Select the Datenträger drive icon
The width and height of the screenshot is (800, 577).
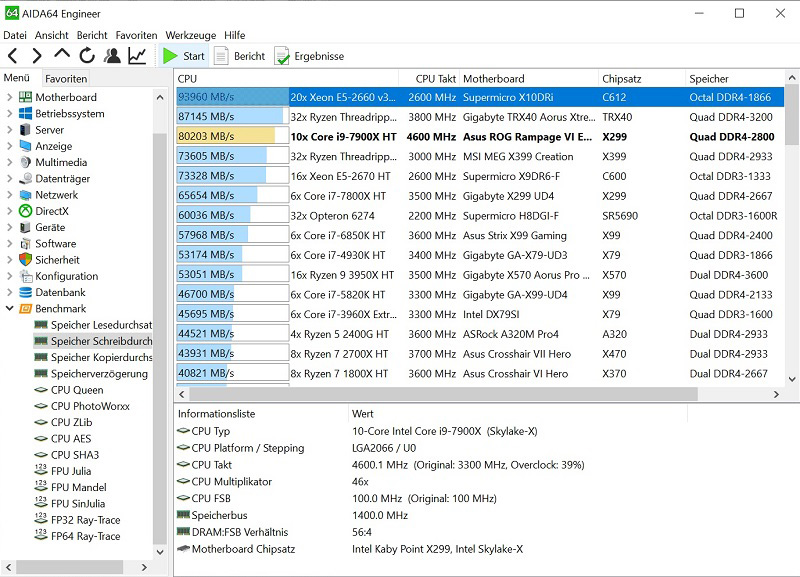tap(26, 179)
